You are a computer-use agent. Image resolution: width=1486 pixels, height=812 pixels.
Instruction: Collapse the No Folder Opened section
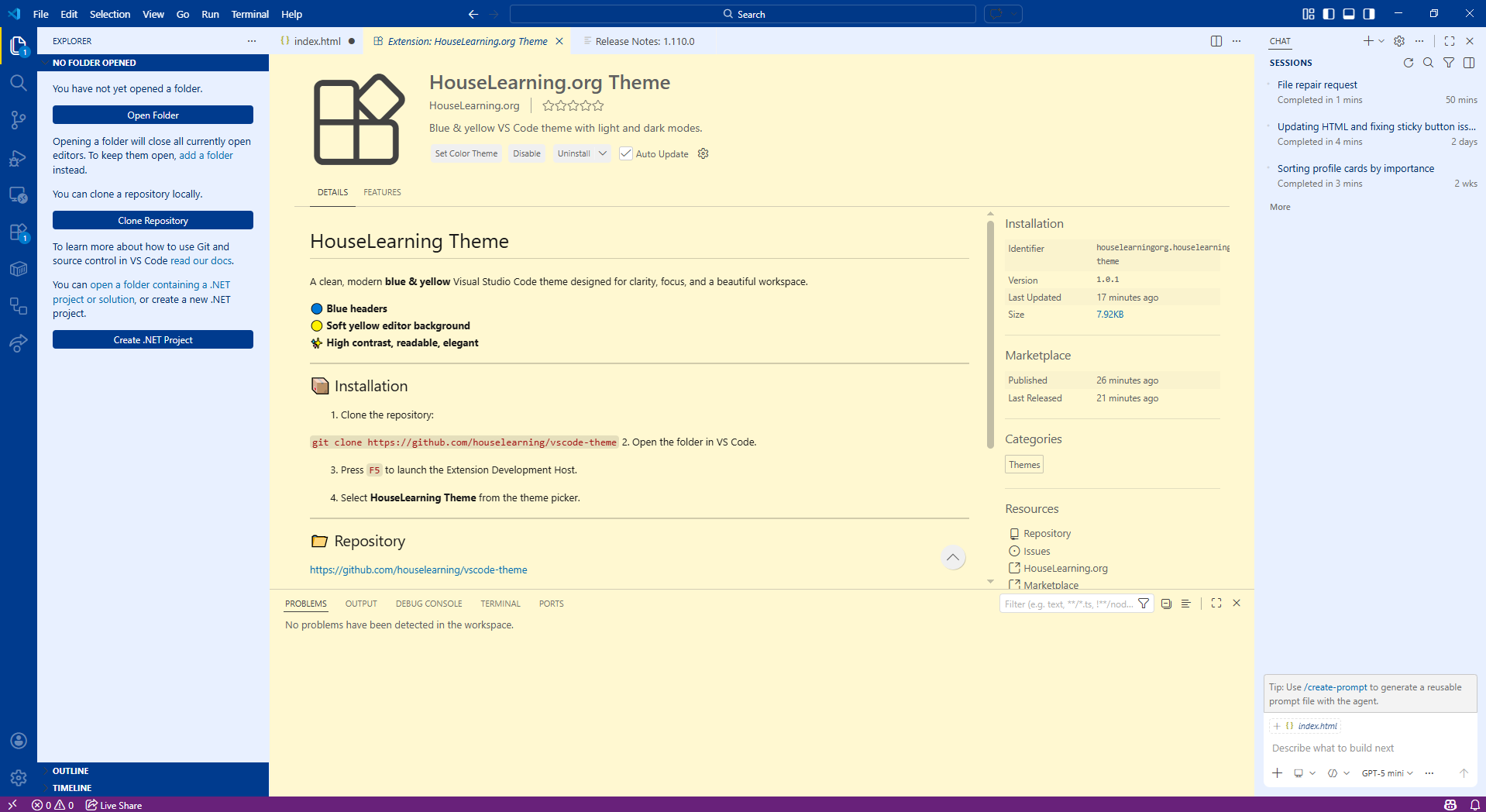[153, 63]
